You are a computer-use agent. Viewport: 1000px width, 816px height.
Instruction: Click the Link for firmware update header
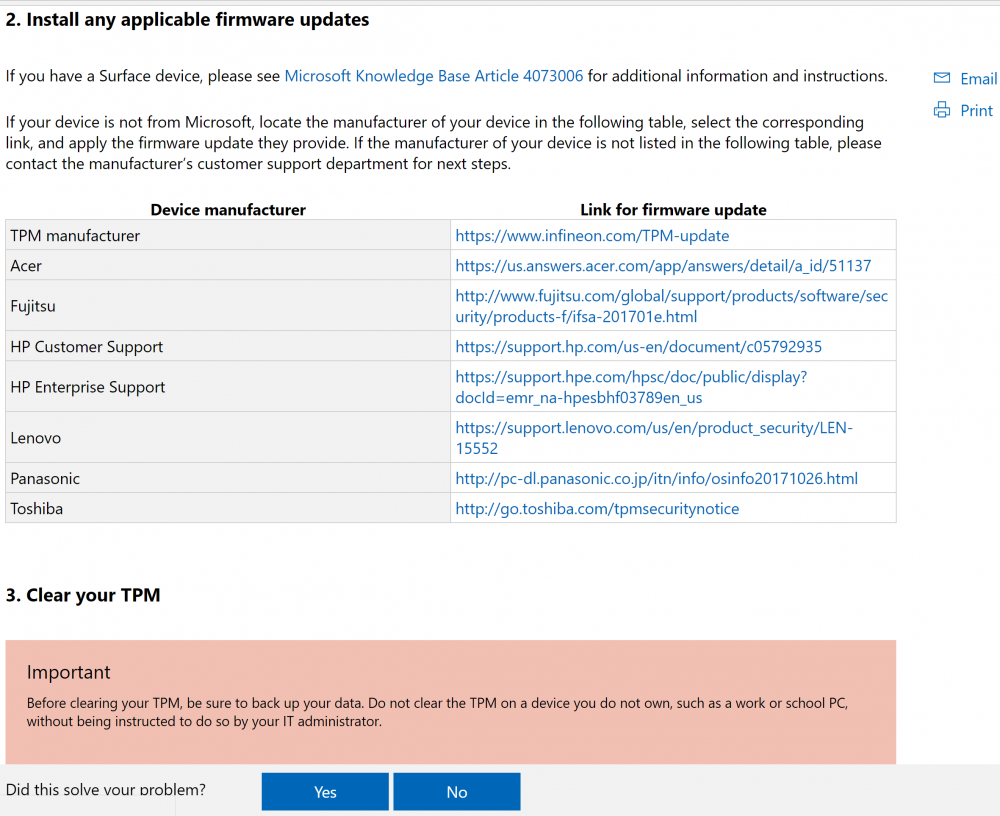[673, 210]
